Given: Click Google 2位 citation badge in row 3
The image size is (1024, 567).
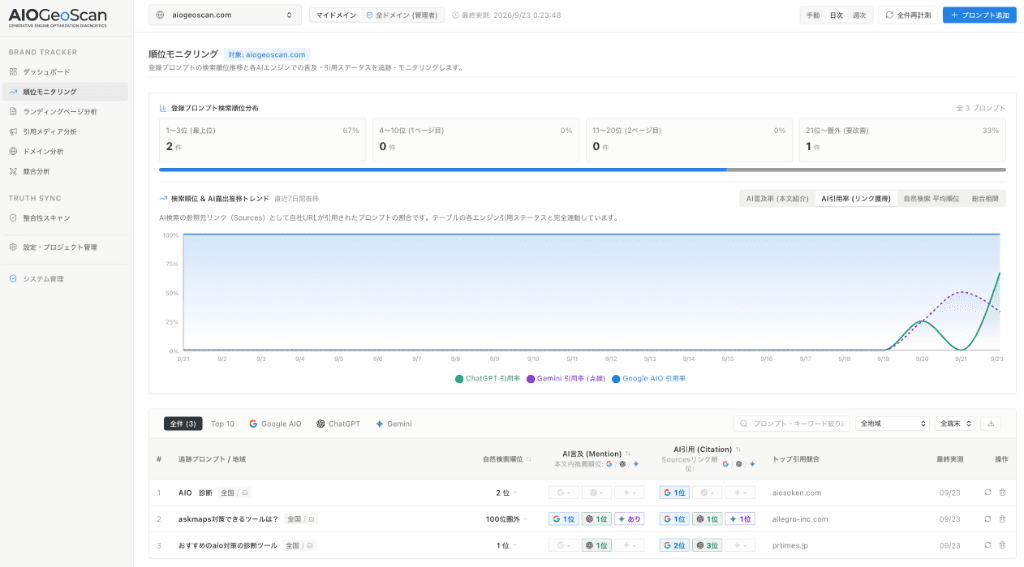Looking at the screenshot, I should 674,545.
